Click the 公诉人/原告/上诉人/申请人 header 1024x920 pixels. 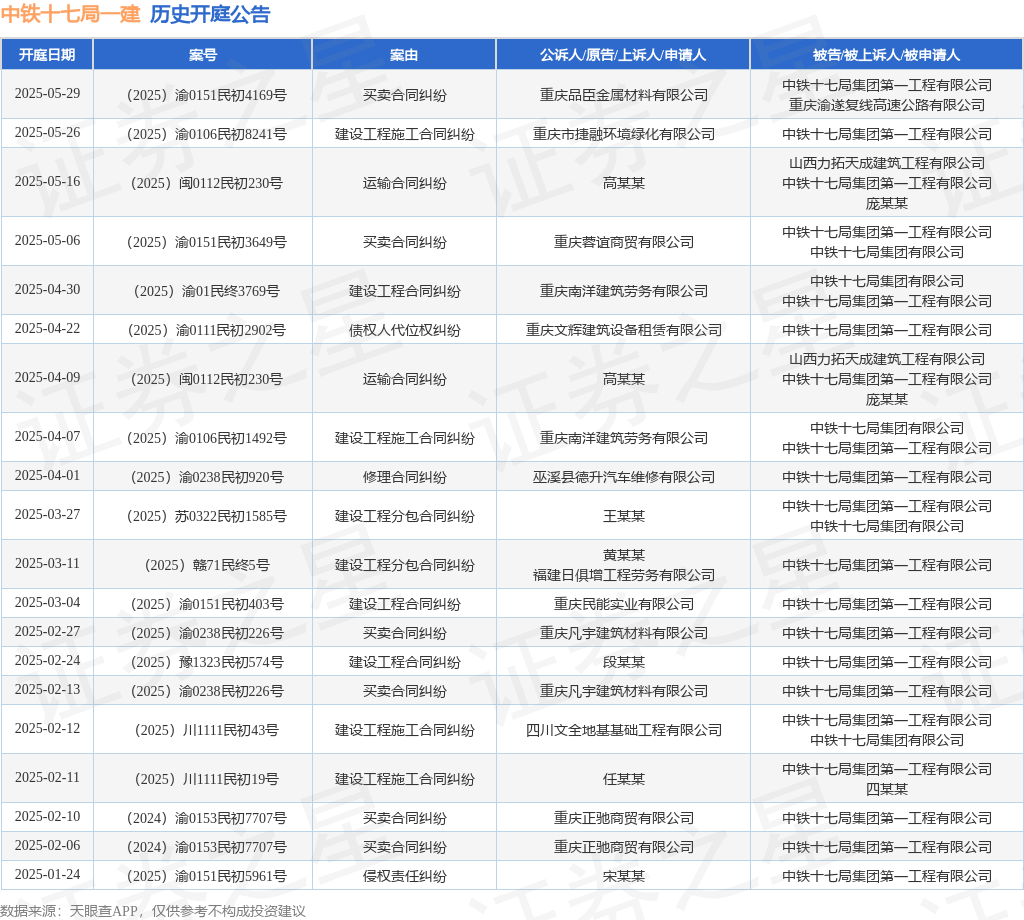tap(623, 55)
